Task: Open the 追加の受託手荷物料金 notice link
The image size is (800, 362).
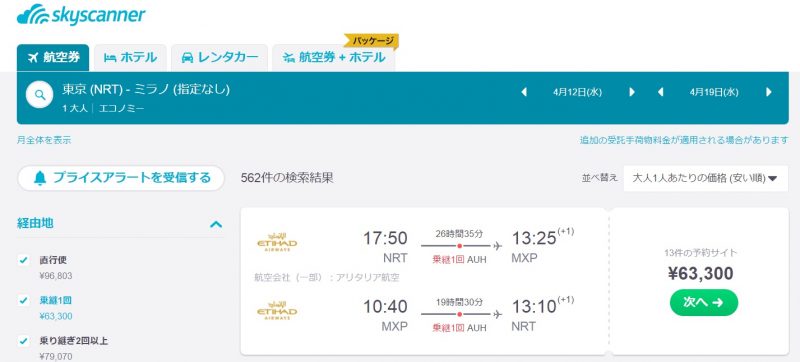Action: 684,140
